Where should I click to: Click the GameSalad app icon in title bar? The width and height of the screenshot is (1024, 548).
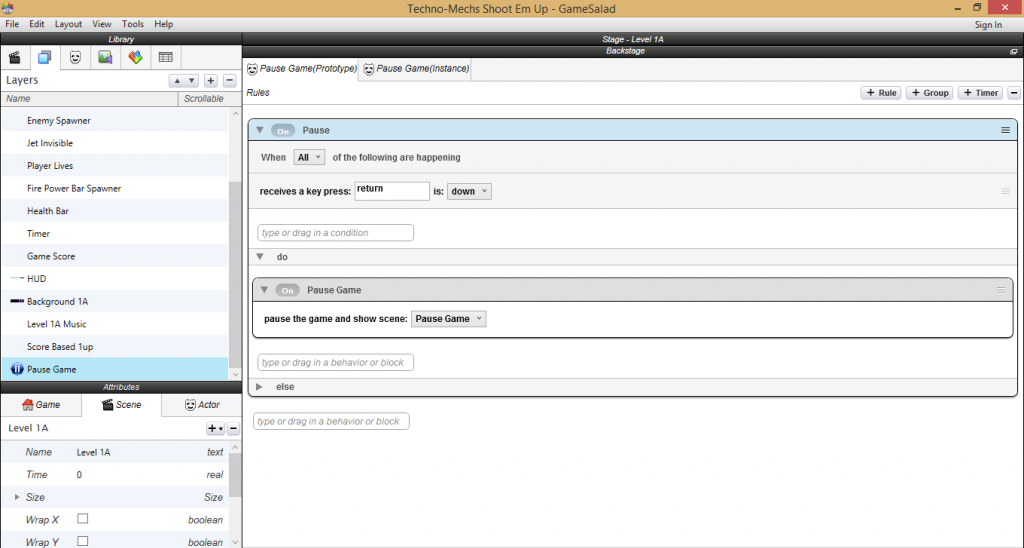6,8
